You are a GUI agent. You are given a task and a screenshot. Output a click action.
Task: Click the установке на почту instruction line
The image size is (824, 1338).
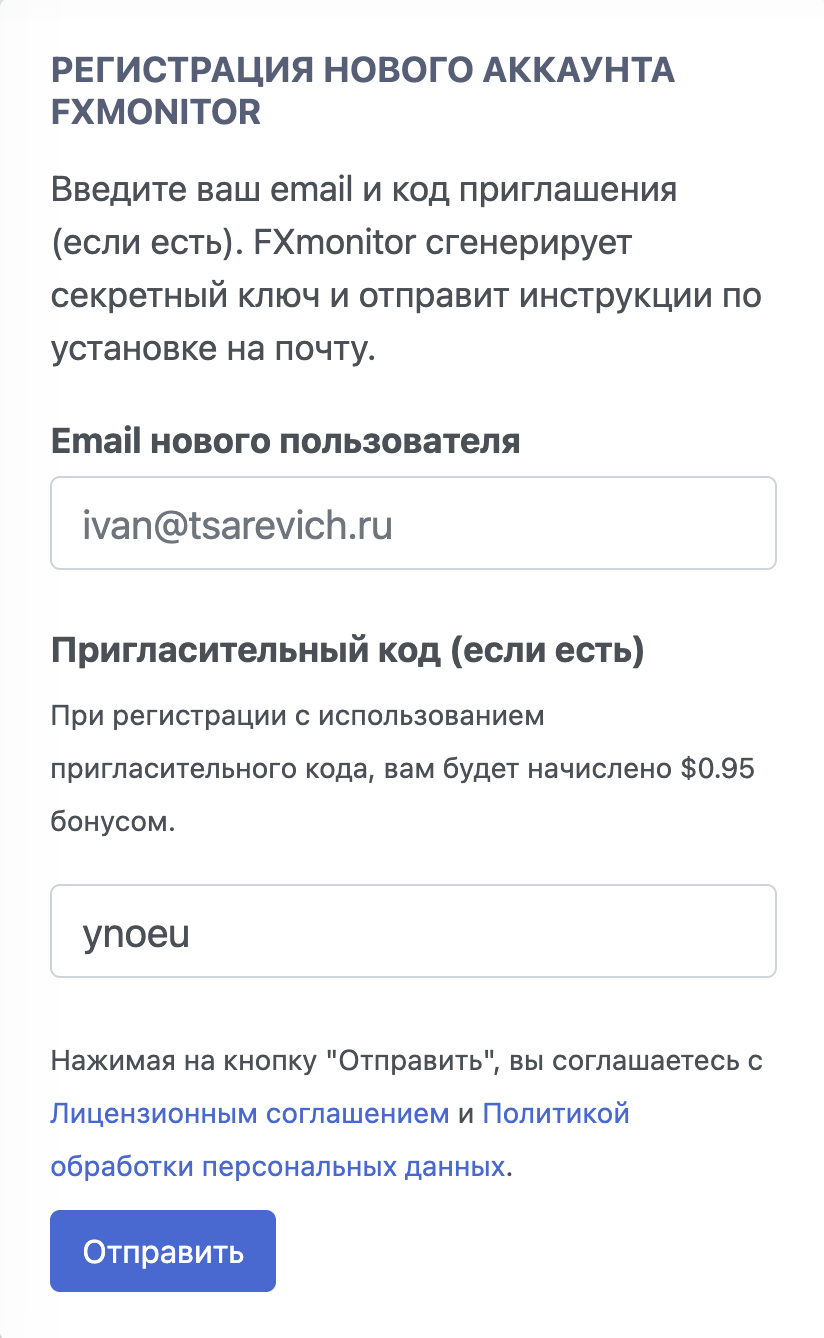tap(213, 351)
